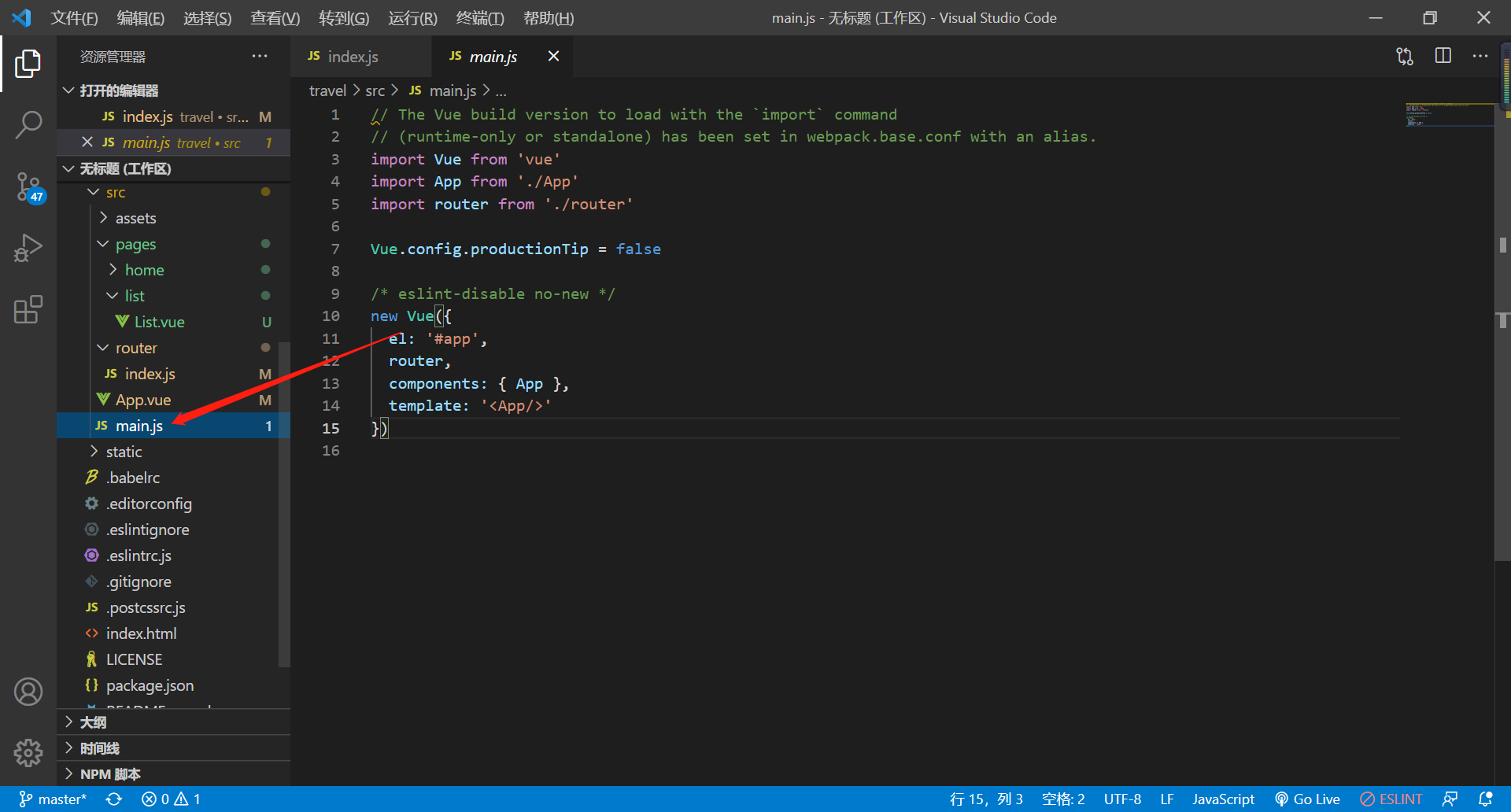Expand the assets folder
The width and height of the screenshot is (1511, 812).
(173, 218)
